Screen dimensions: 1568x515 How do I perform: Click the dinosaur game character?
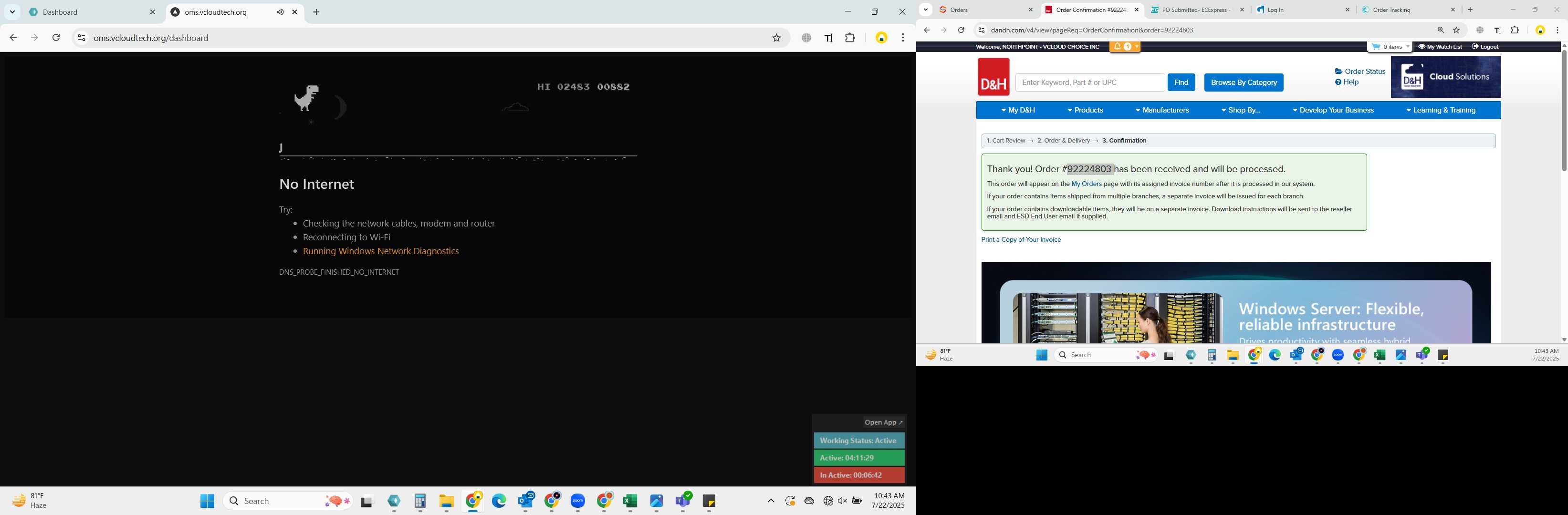coord(306,99)
